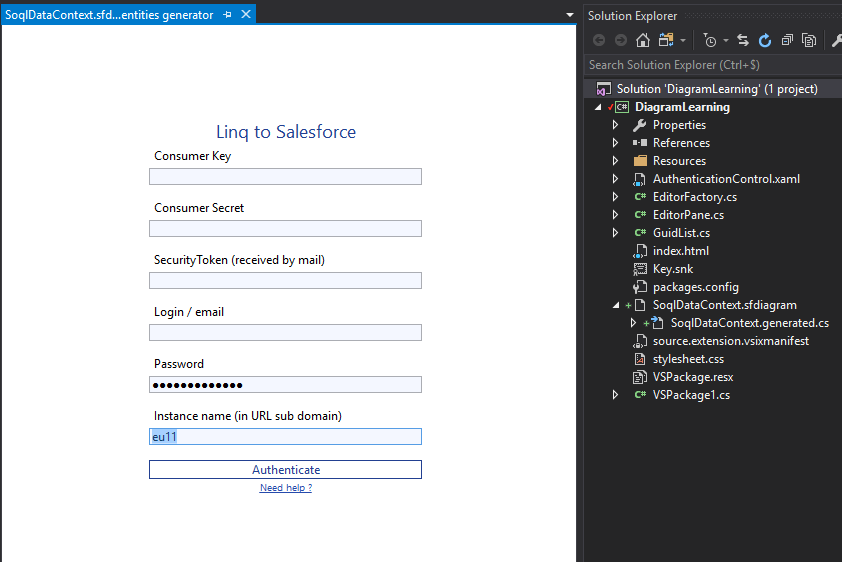Click the packages.config file icon
Image resolution: width=842 pixels, height=562 pixels.
point(640,287)
